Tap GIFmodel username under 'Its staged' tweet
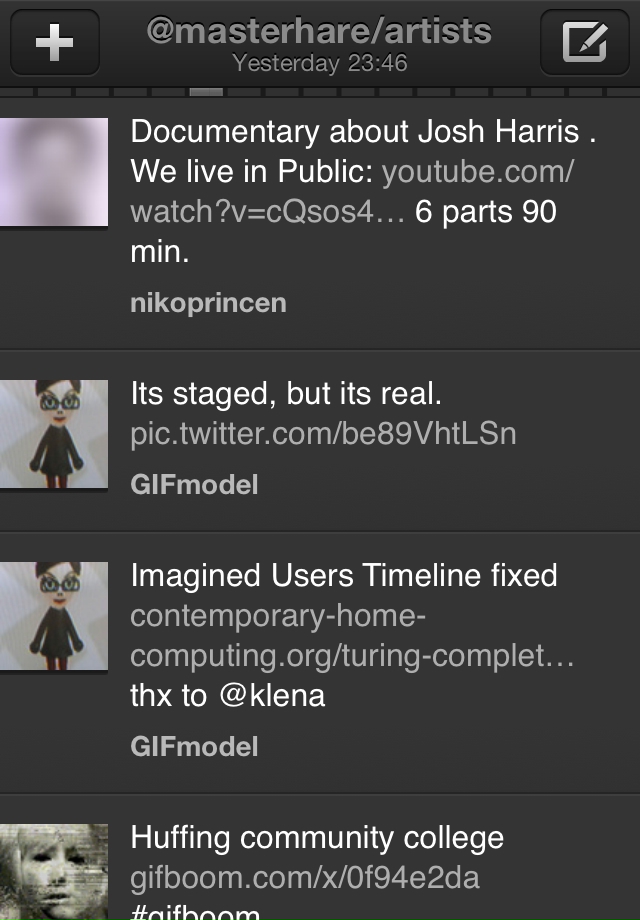This screenshot has width=640, height=920. point(194,485)
